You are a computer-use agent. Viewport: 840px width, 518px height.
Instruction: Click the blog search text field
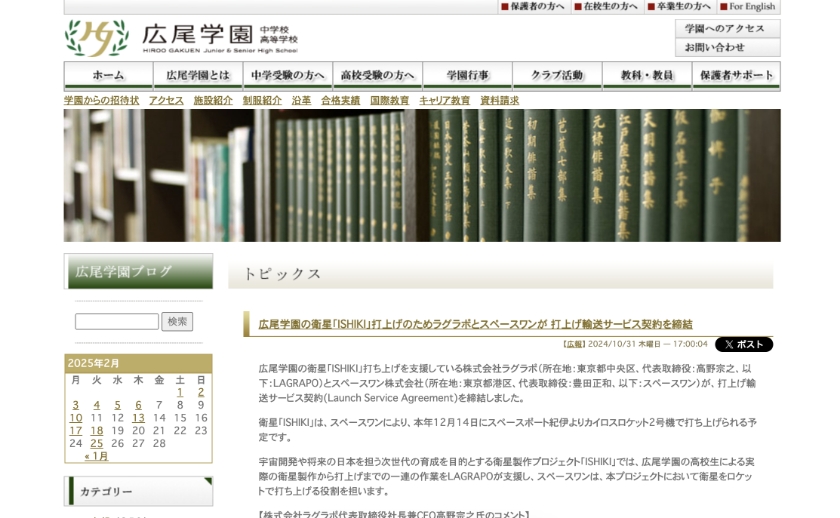coord(117,322)
